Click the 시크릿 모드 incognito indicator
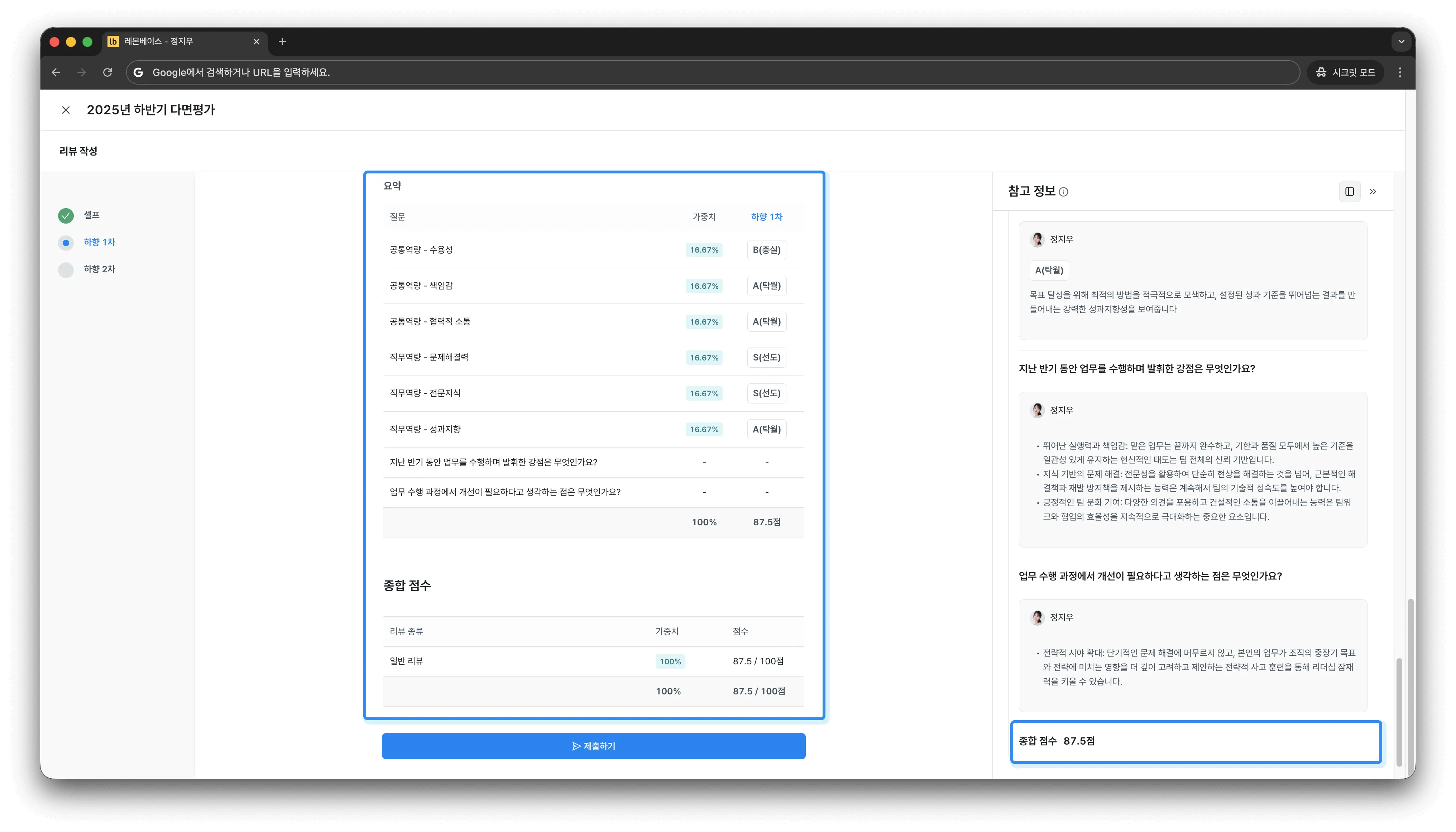1456x832 pixels. (x=1345, y=72)
